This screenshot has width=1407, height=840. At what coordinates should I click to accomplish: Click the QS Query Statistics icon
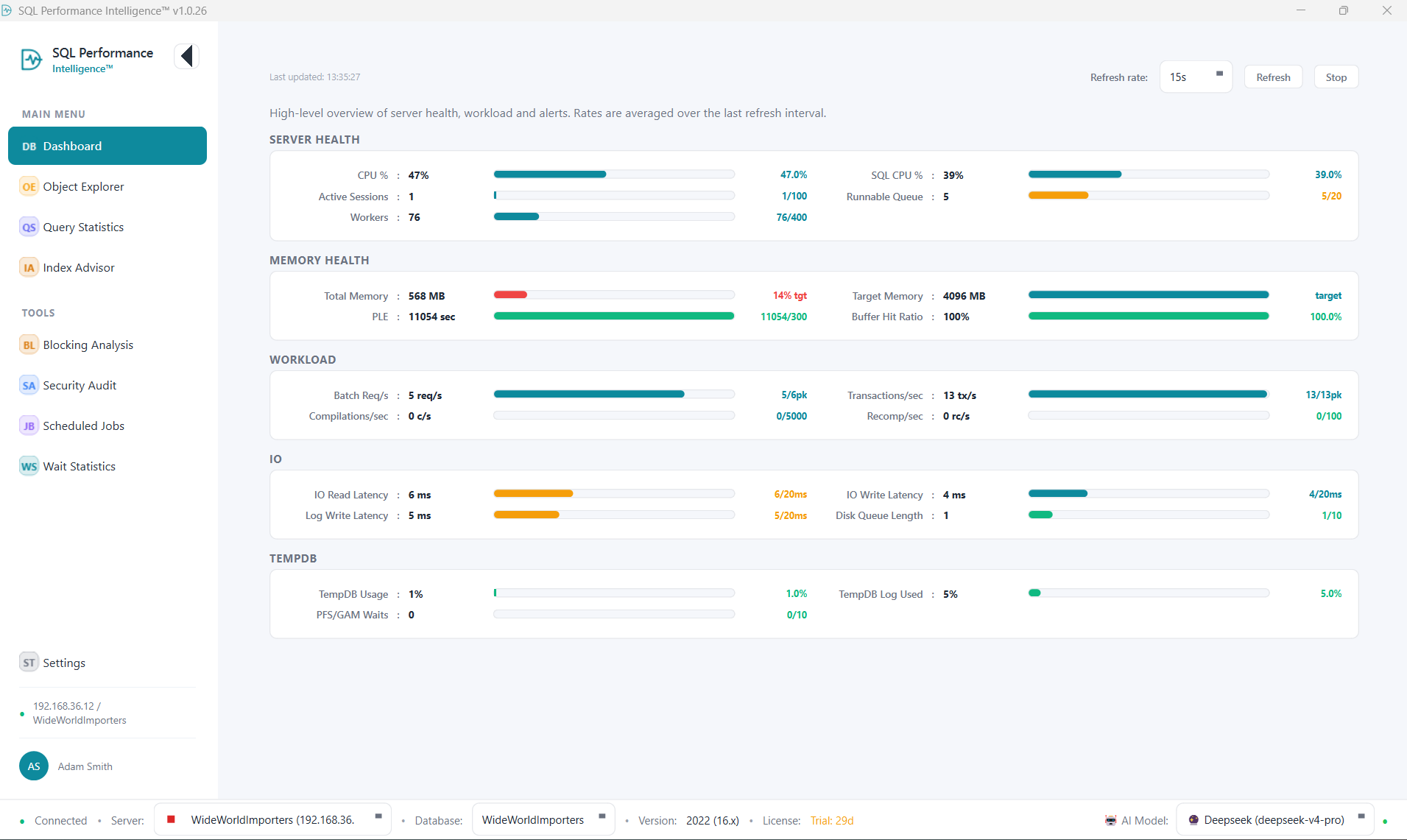(x=29, y=227)
